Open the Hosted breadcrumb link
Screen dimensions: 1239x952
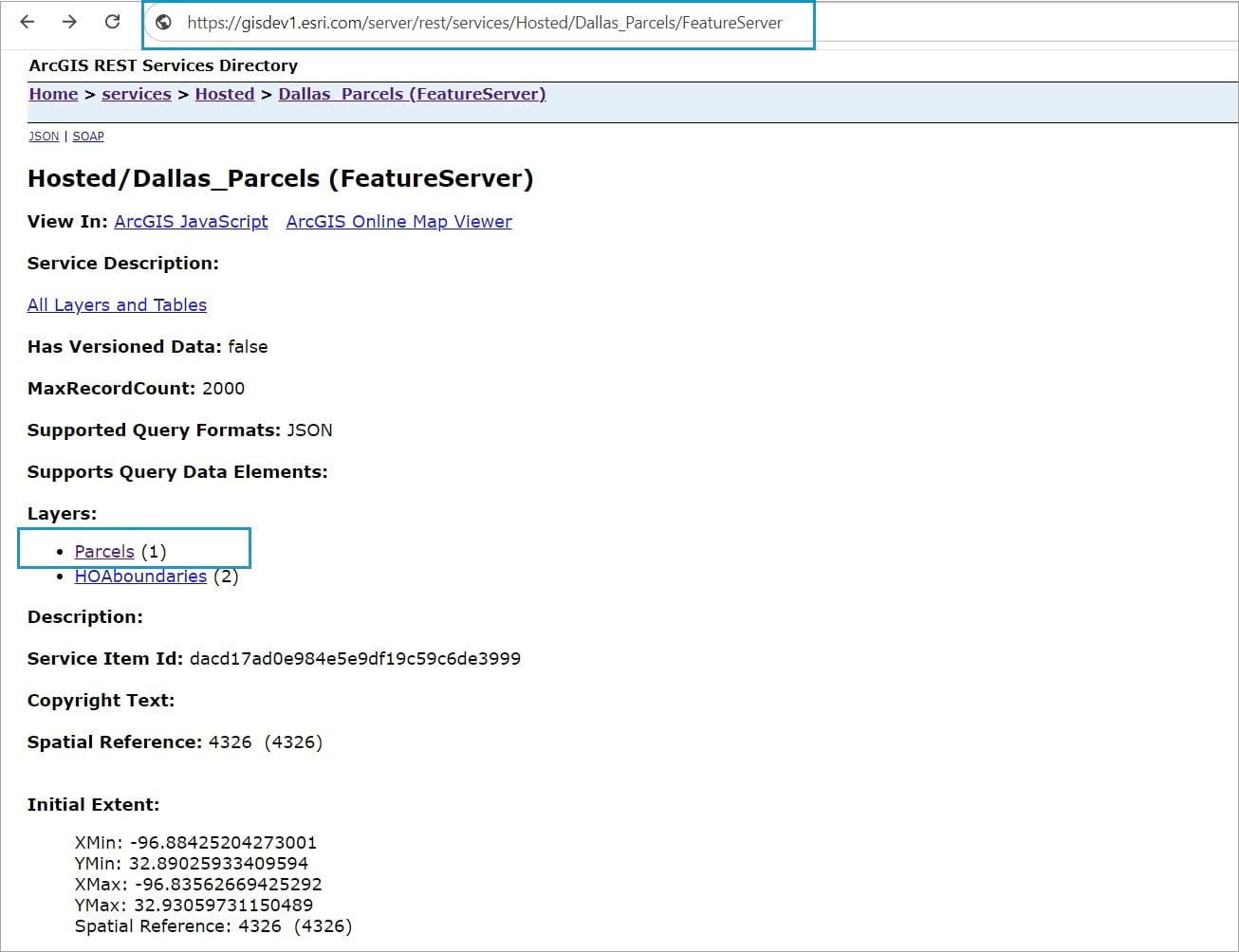click(x=225, y=94)
